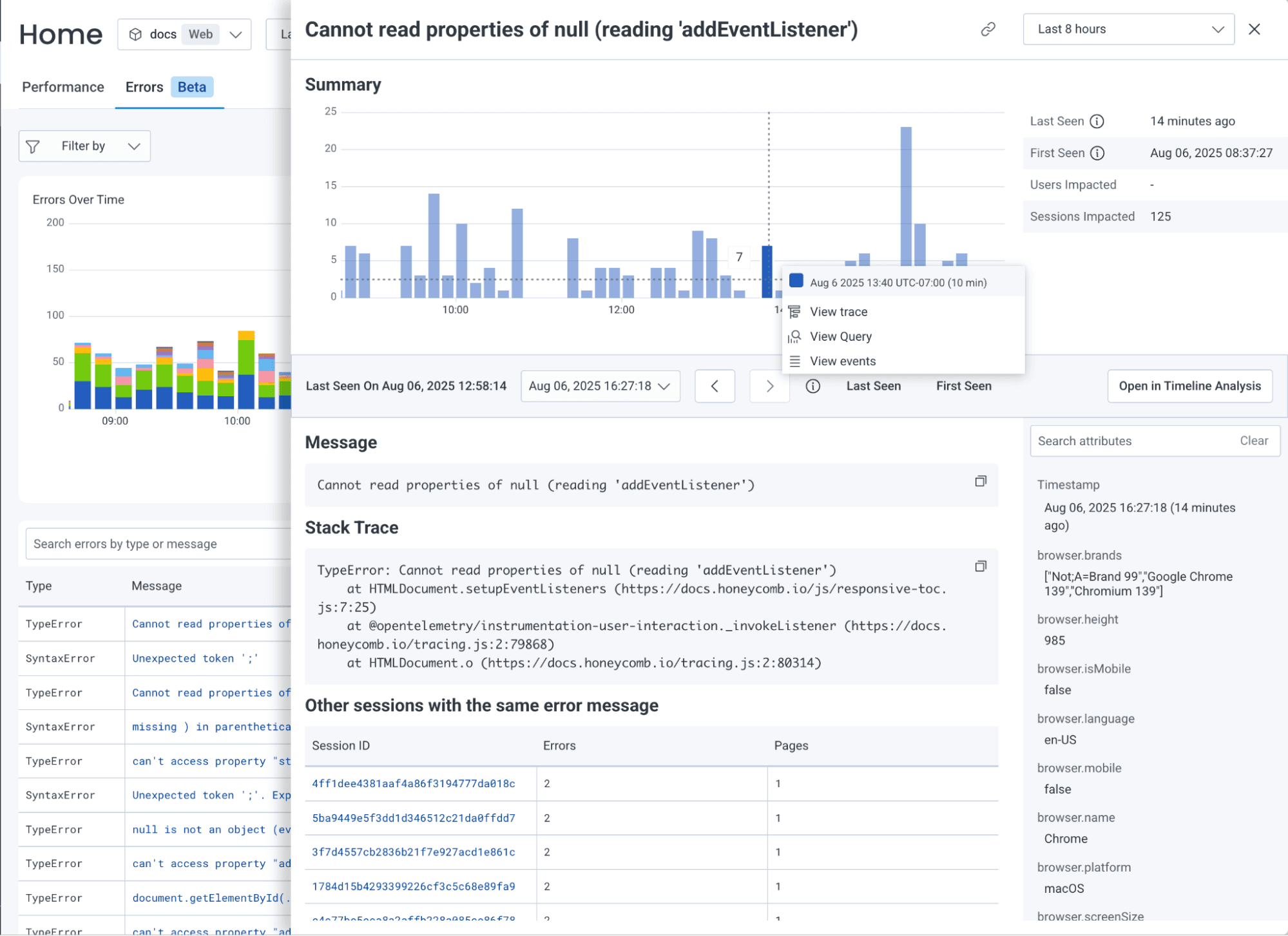Copy the error message text
Image resolution: width=1288 pixels, height=936 pixels.
pos(980,481)
